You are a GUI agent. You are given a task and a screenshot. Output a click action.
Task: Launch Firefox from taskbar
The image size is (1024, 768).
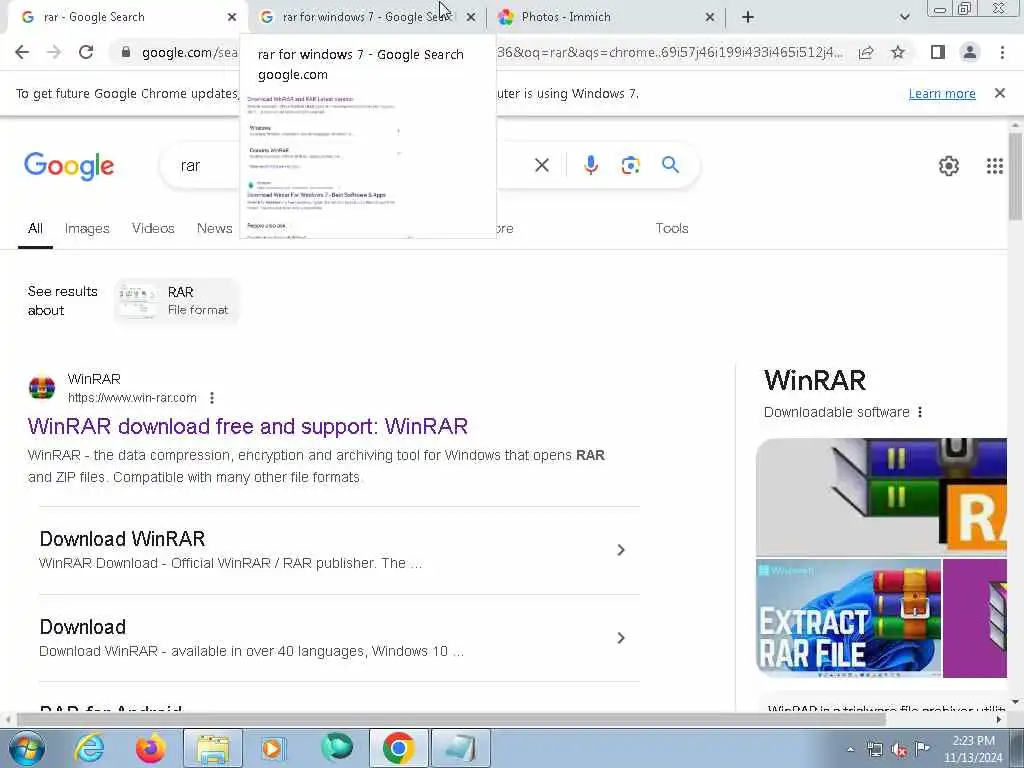[x=151, y=748]
